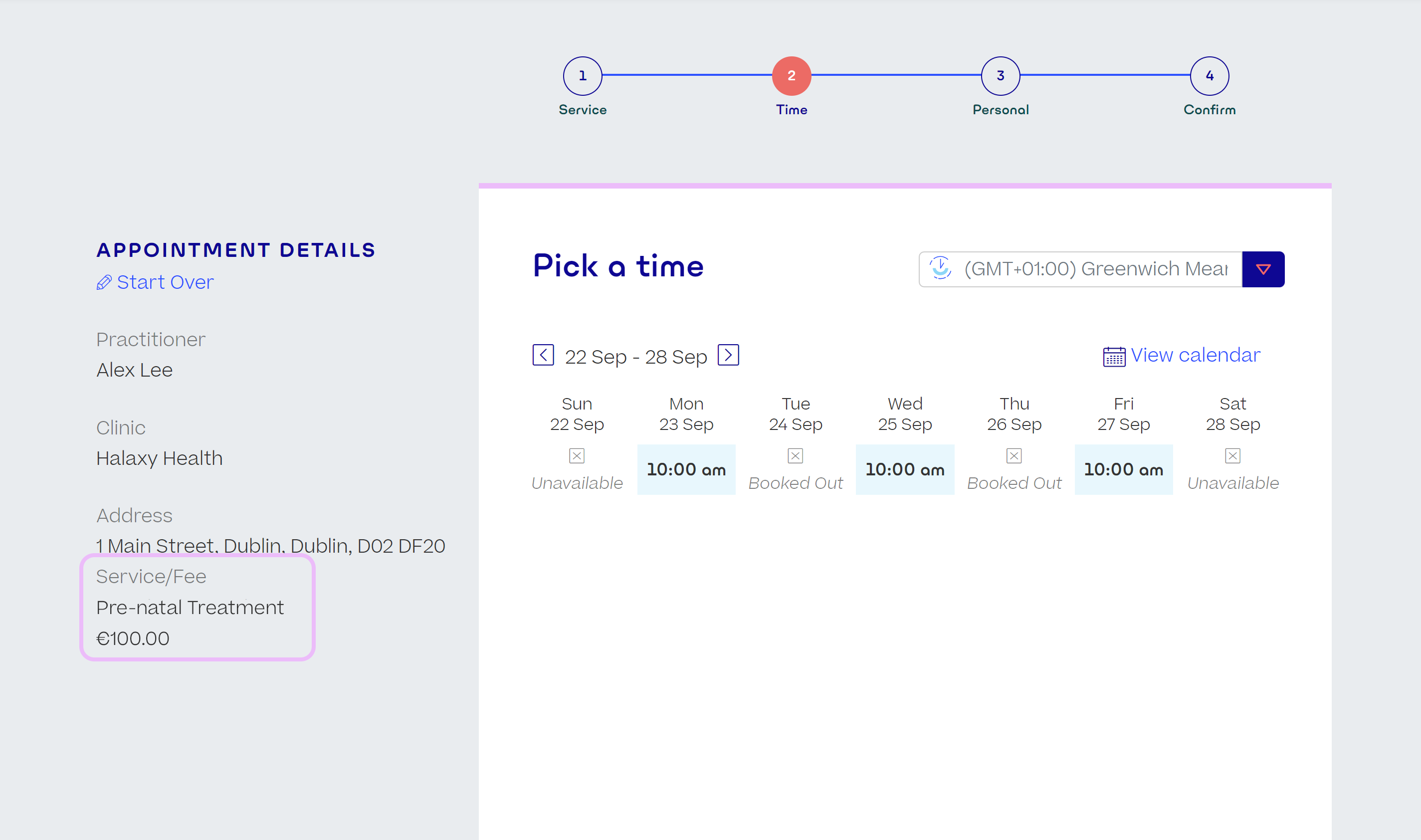Go to step 3 Personal
The height and width of the screenshot is (840, 1421).
(x=1001, y=76)
